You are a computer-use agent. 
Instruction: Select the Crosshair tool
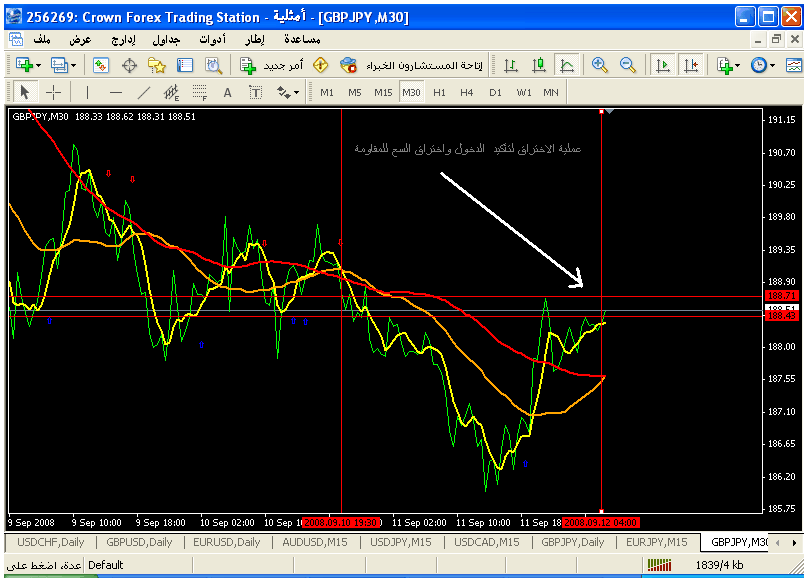(53, 93)
